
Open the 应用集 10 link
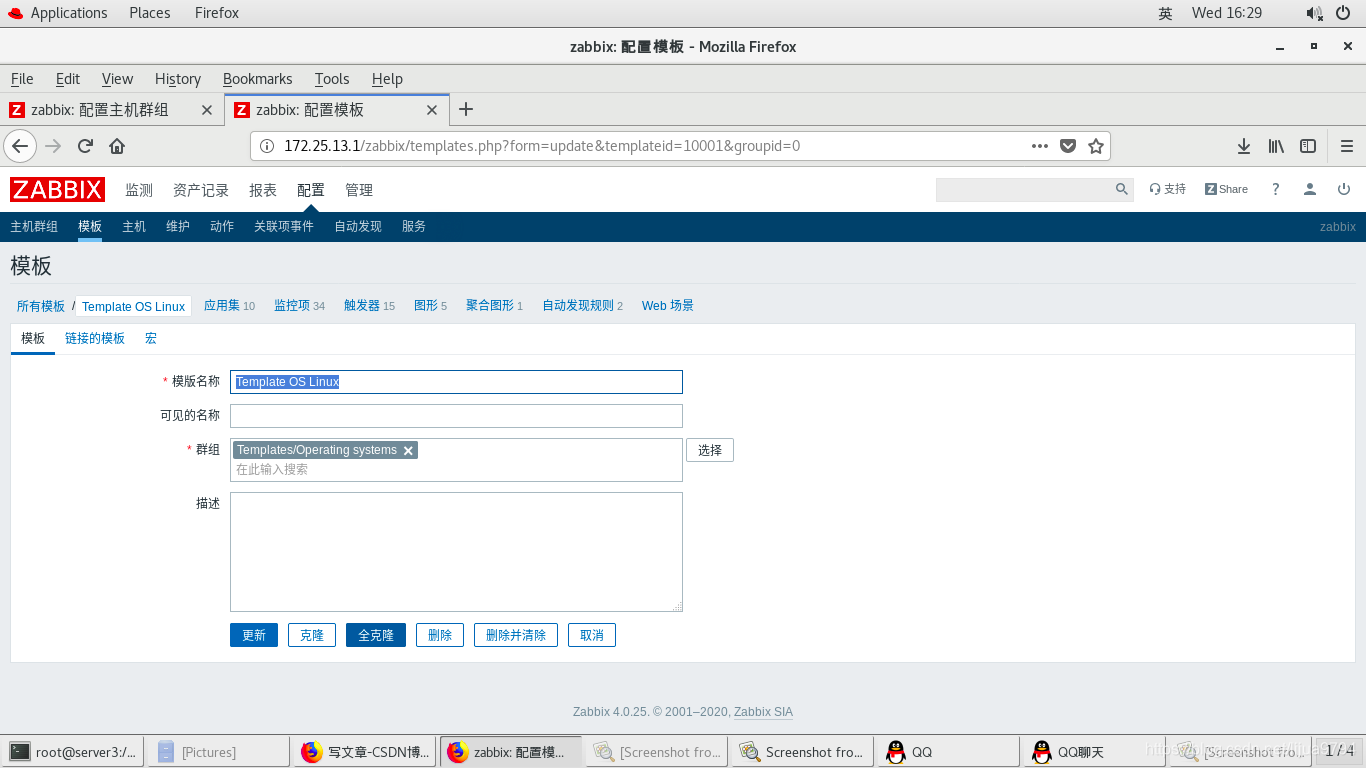pyautogui.click(x=229, y=306)
